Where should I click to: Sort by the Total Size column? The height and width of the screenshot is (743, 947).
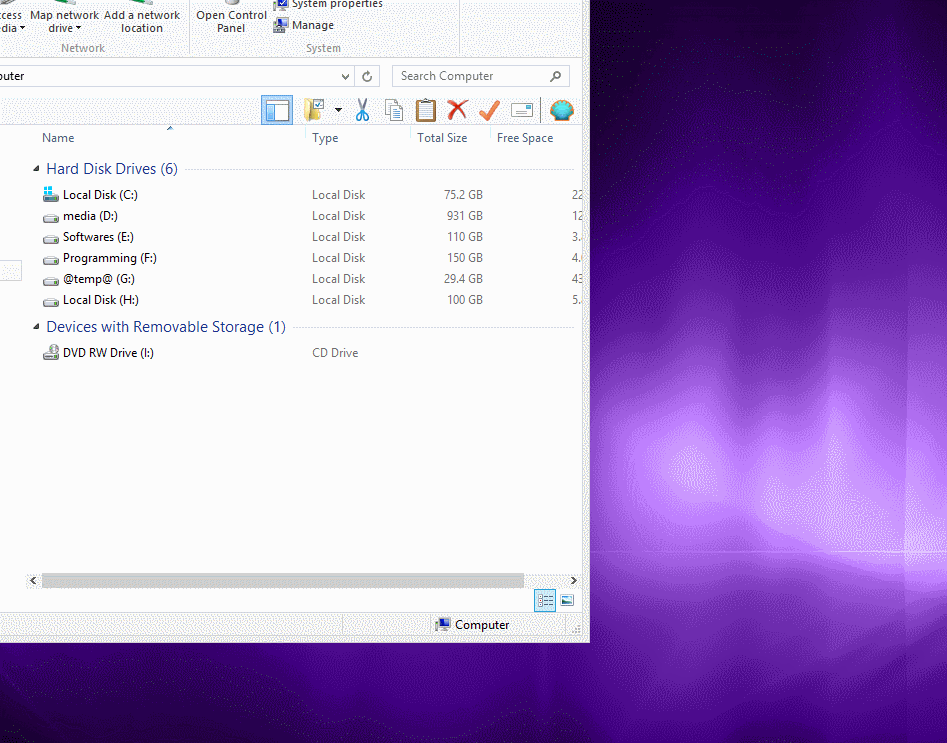tap(442, 138)
